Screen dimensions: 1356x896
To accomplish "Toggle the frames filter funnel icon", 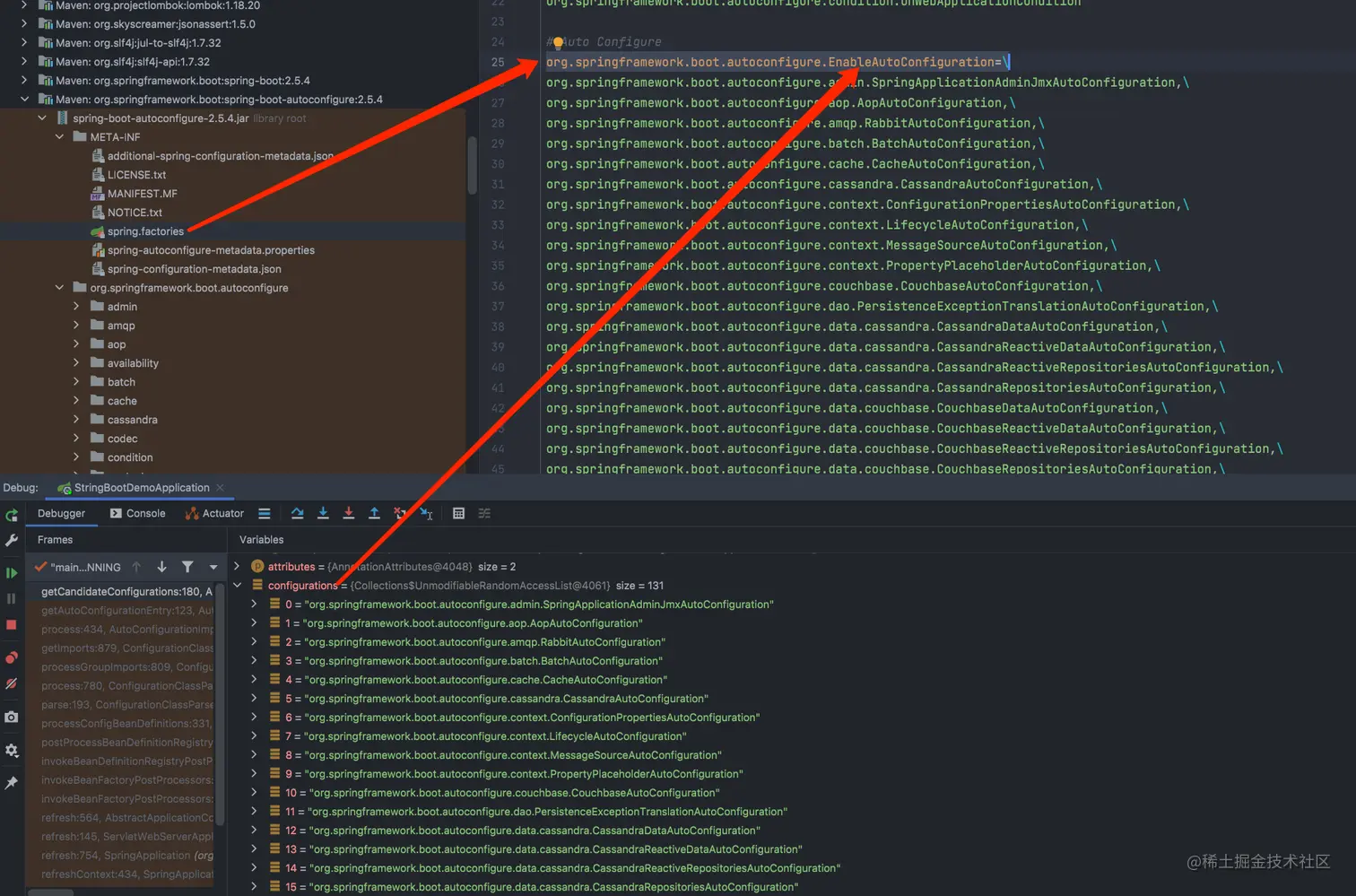I will 187,567.
